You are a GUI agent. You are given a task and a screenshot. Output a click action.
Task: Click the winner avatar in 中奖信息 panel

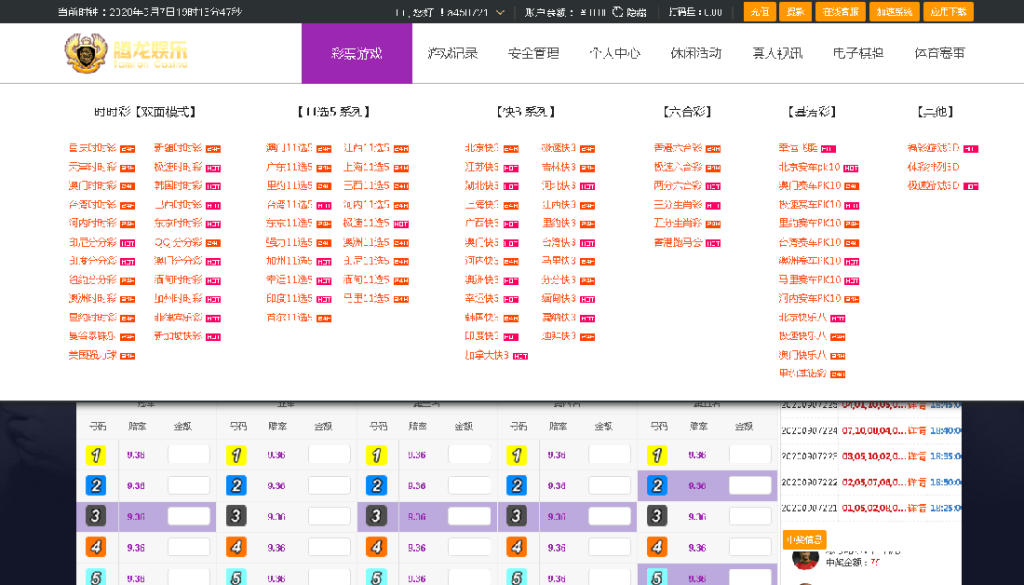click(805, 558)
